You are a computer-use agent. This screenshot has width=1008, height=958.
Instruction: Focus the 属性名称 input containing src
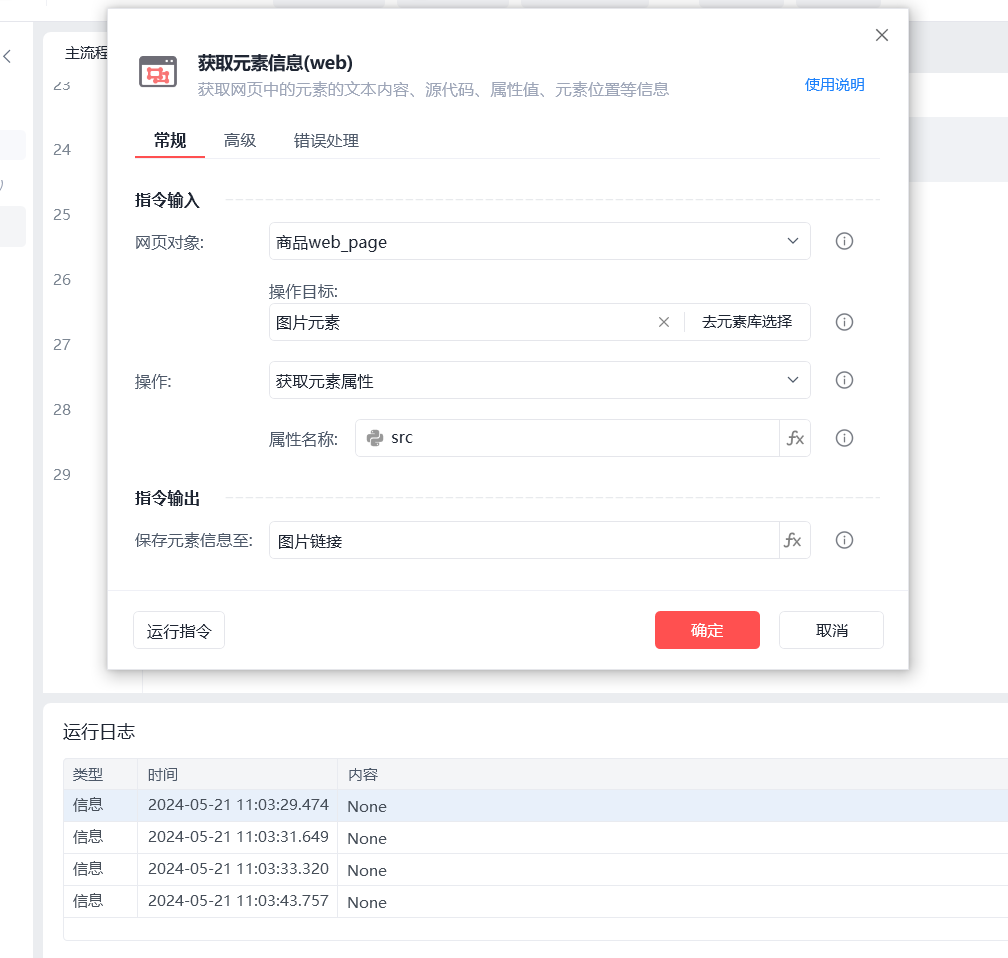point(567,438)
